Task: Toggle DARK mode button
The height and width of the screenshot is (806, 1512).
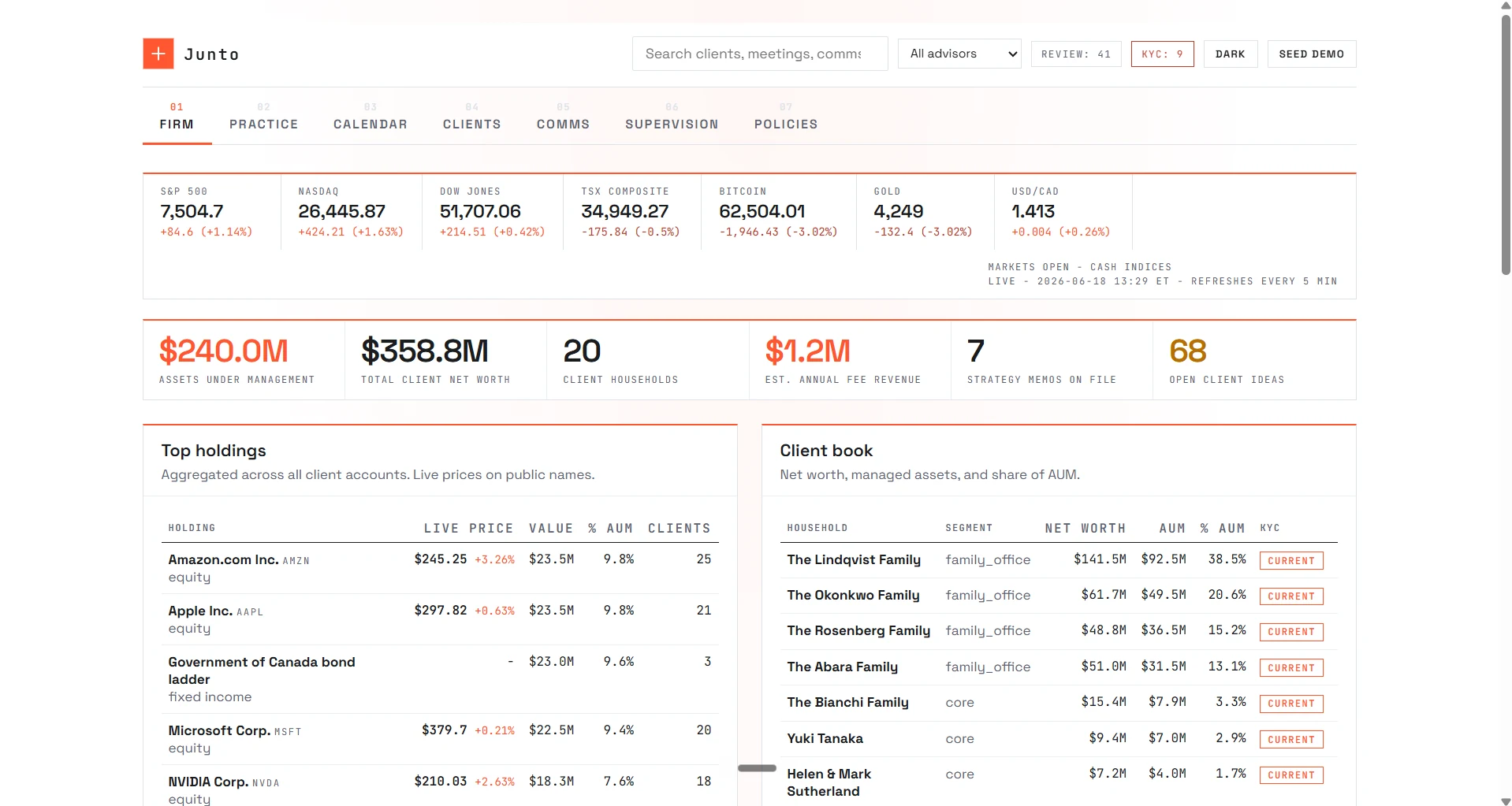Action: [x=1230, y=54]
